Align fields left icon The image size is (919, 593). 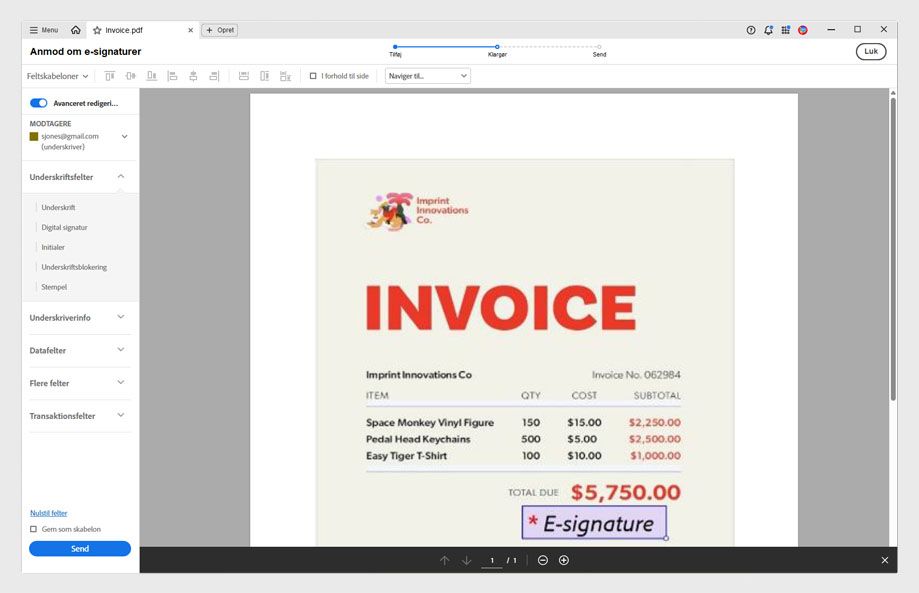172,76
